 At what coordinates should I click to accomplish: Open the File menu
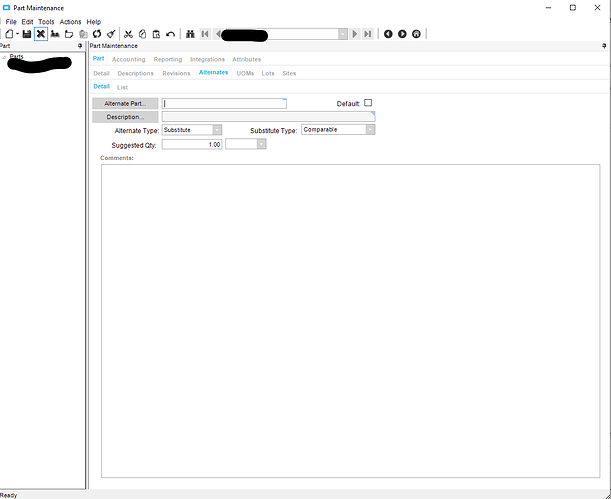click(11, 22)
